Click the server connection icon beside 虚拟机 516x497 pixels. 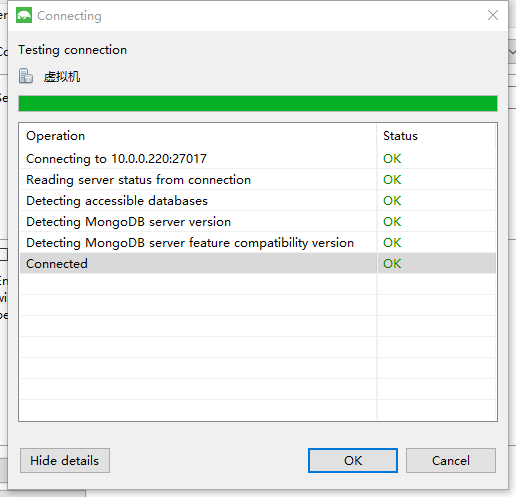point(26,76)
